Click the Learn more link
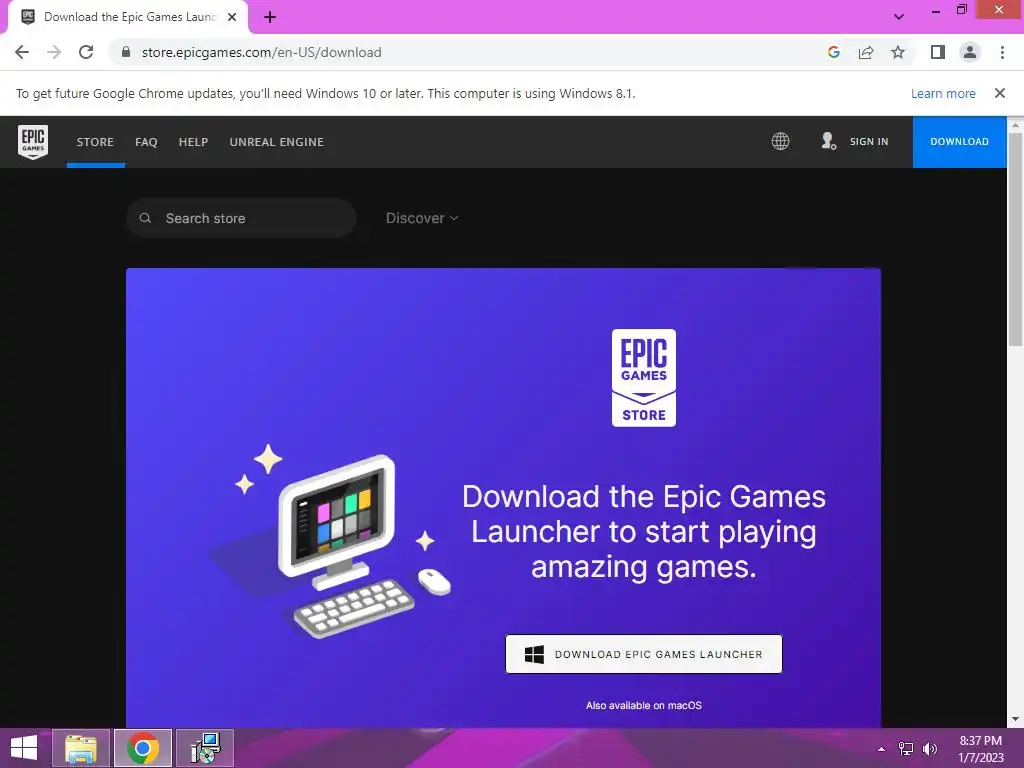Viewport: 1024px width, 768px height. click(943, 93)
